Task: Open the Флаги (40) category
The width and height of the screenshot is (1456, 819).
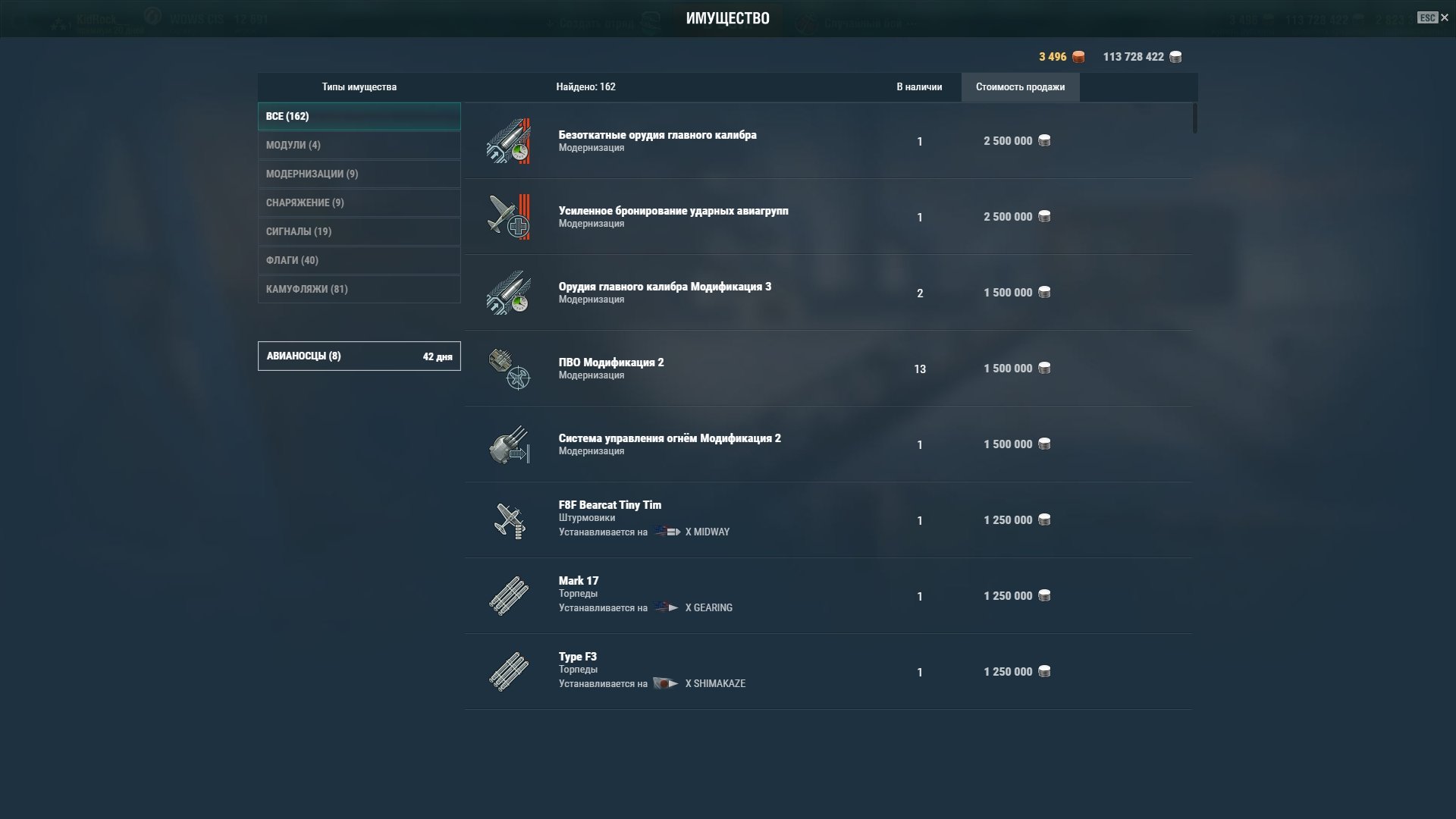Action: [359, 260]
